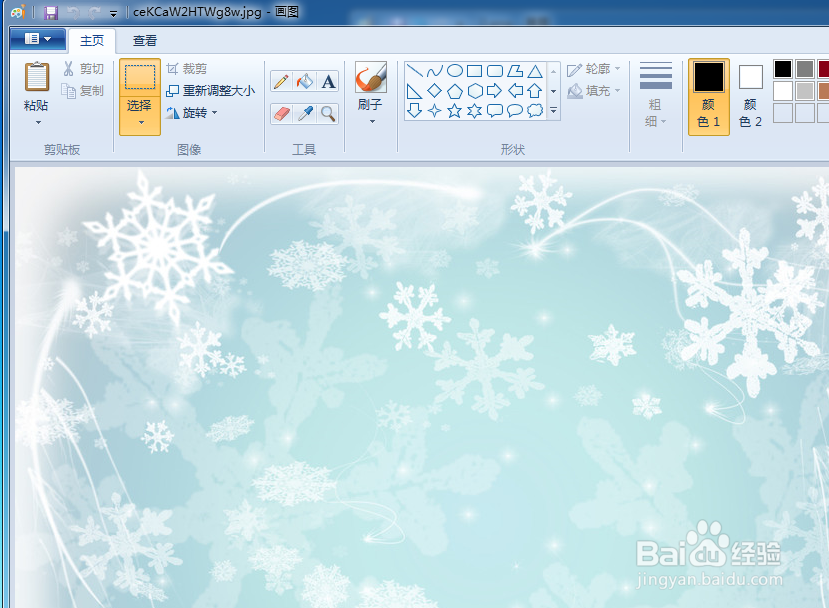Open Customize Quick Access Toolbar dropdown

pos(113,13)
